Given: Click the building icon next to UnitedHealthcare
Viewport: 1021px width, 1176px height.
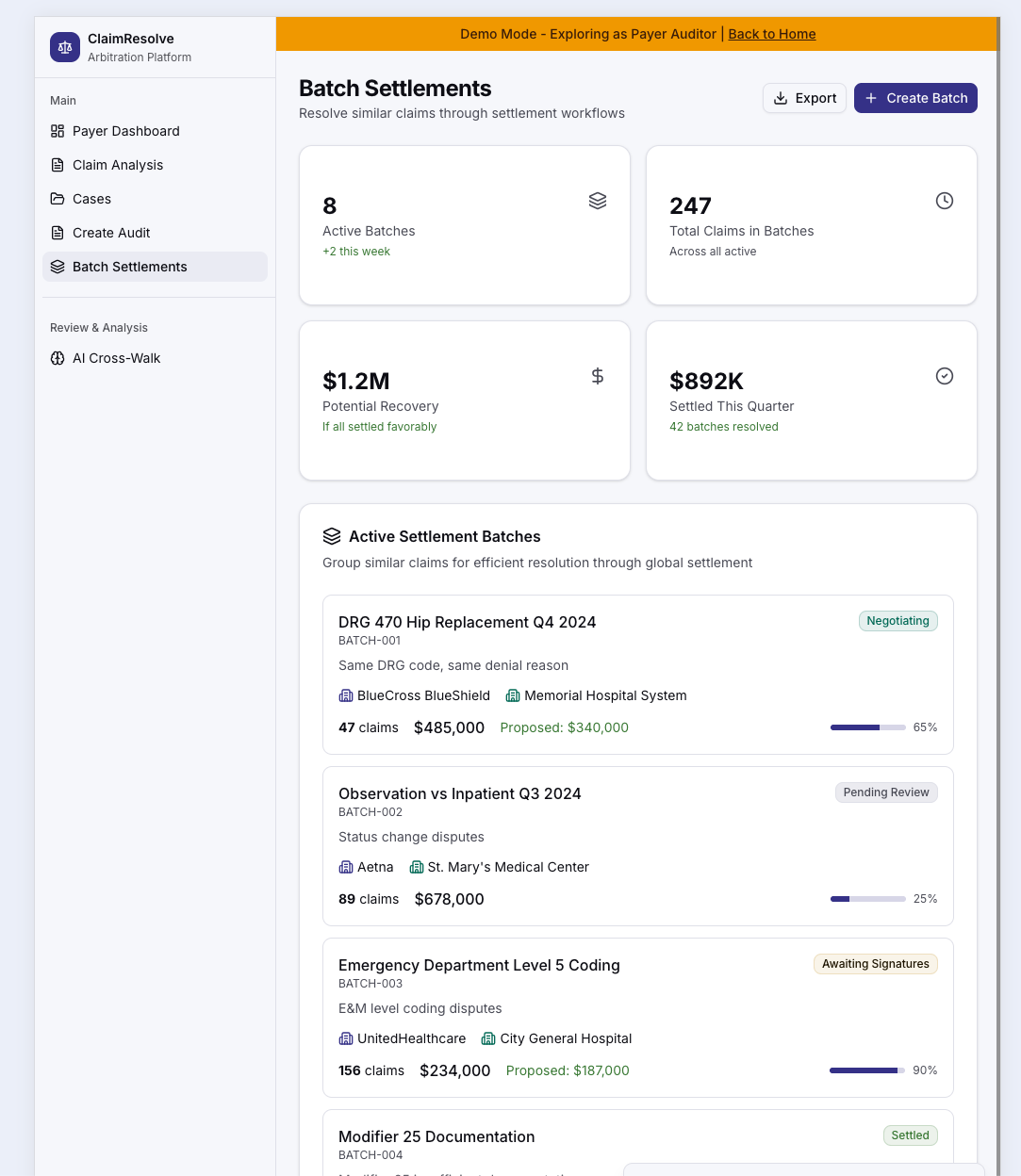Looking at the screenshot, I should point(346,1038).
